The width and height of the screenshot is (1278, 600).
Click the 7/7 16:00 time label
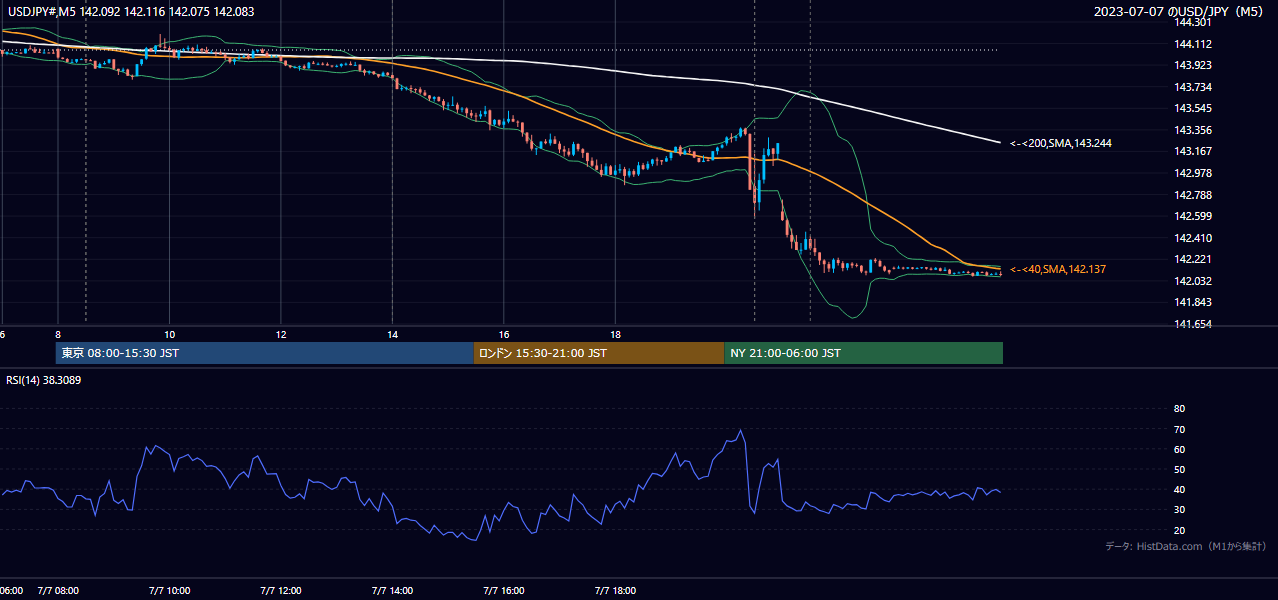(x=504, y=590)
